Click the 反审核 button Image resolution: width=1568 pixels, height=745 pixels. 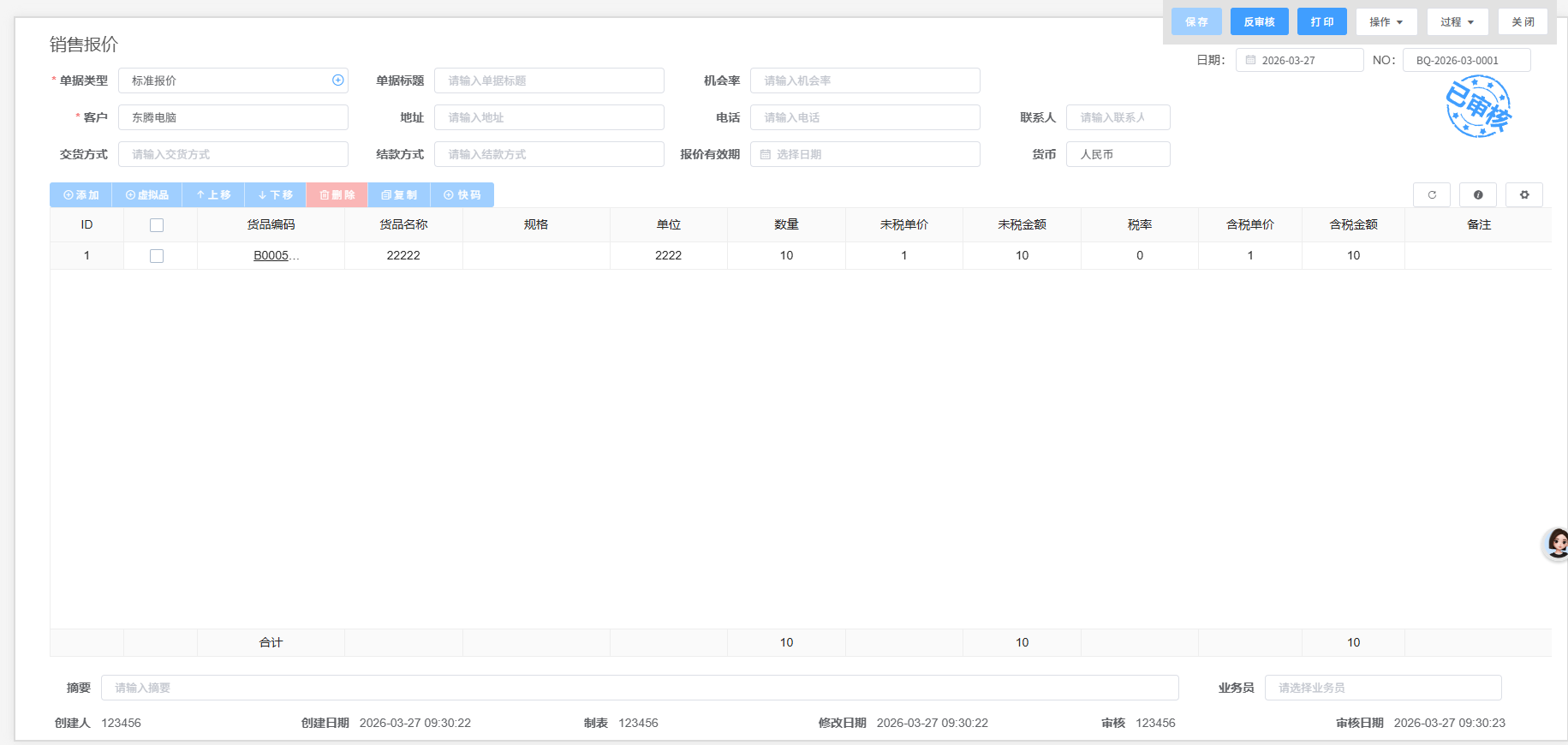point(1259,22)
